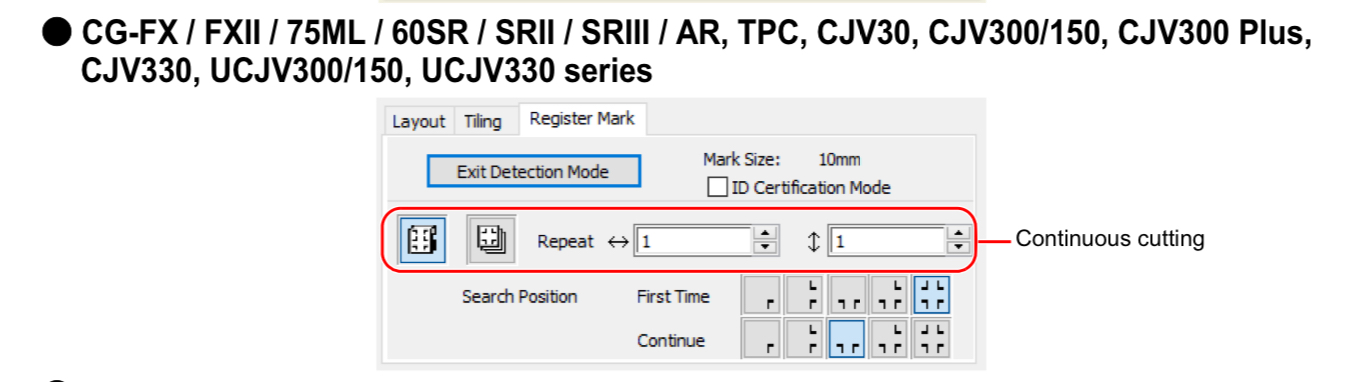This screenshot has height=382, width=1368.
Task: Choose Continue one-mark search position
Action: 763,339
